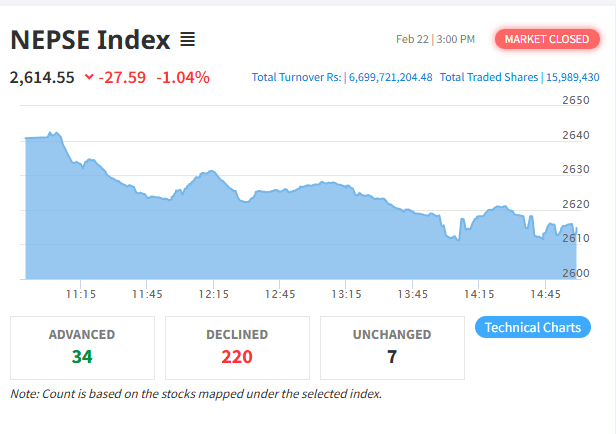
Task: Click the Market Closed badge
Action: 546,39
